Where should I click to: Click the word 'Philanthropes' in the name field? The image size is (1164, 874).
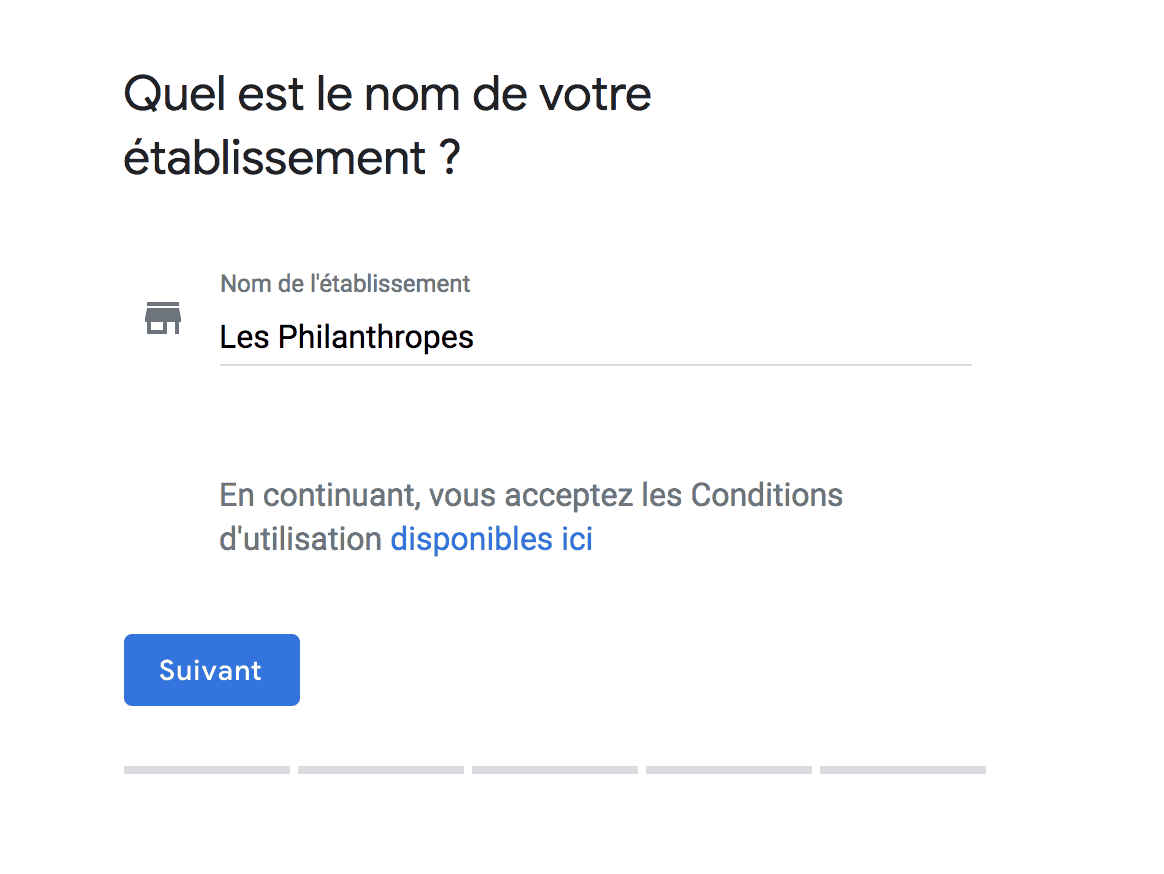click(x=376, y=338)
